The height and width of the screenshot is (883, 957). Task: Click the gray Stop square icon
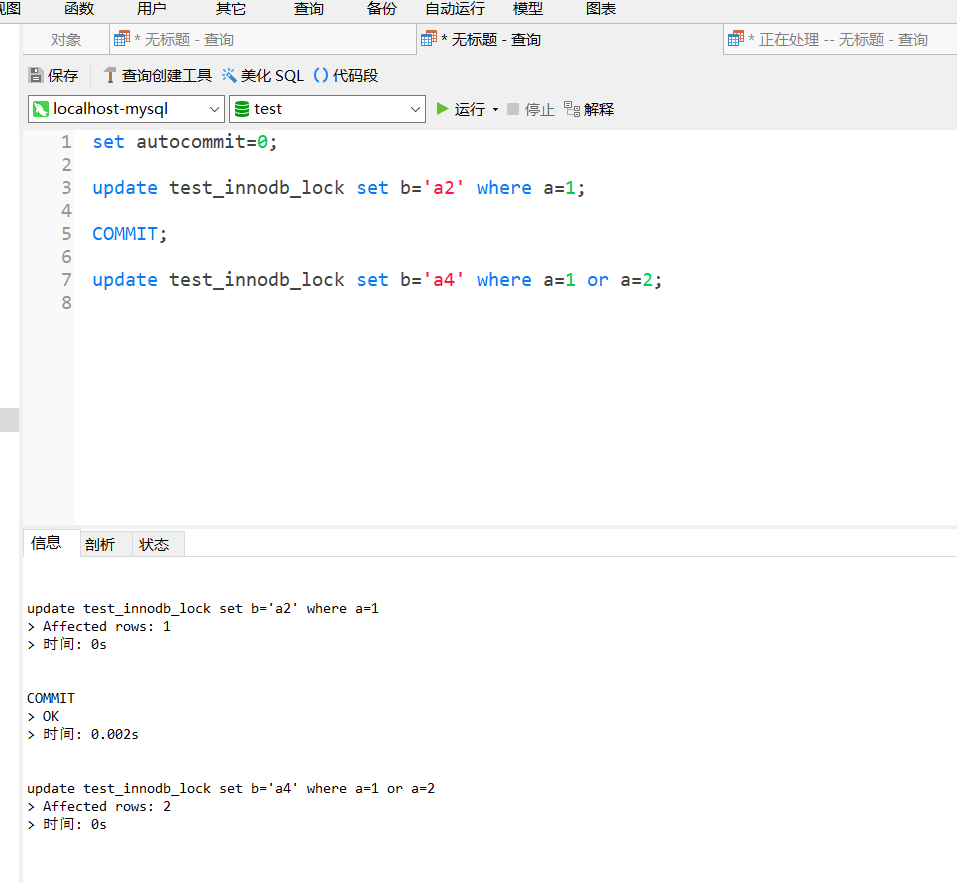[x=513, y=109]
